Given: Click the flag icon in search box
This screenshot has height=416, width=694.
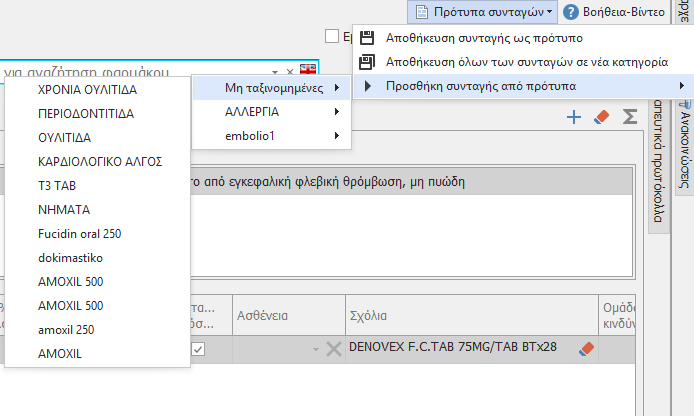Looking at the screenshot, I should point(309,71).
